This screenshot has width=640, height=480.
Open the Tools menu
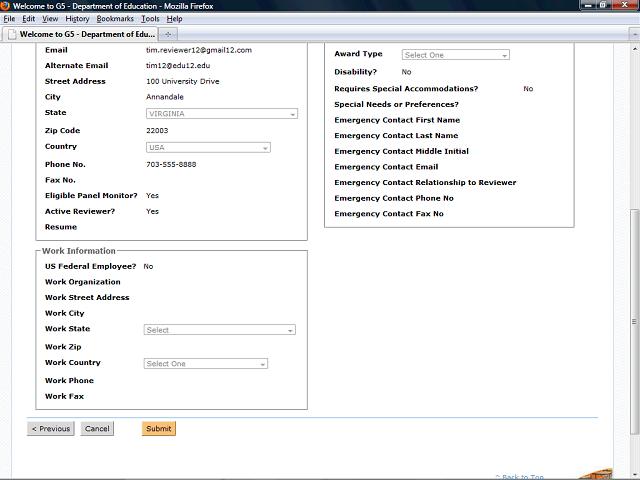[x=150, y=19]
